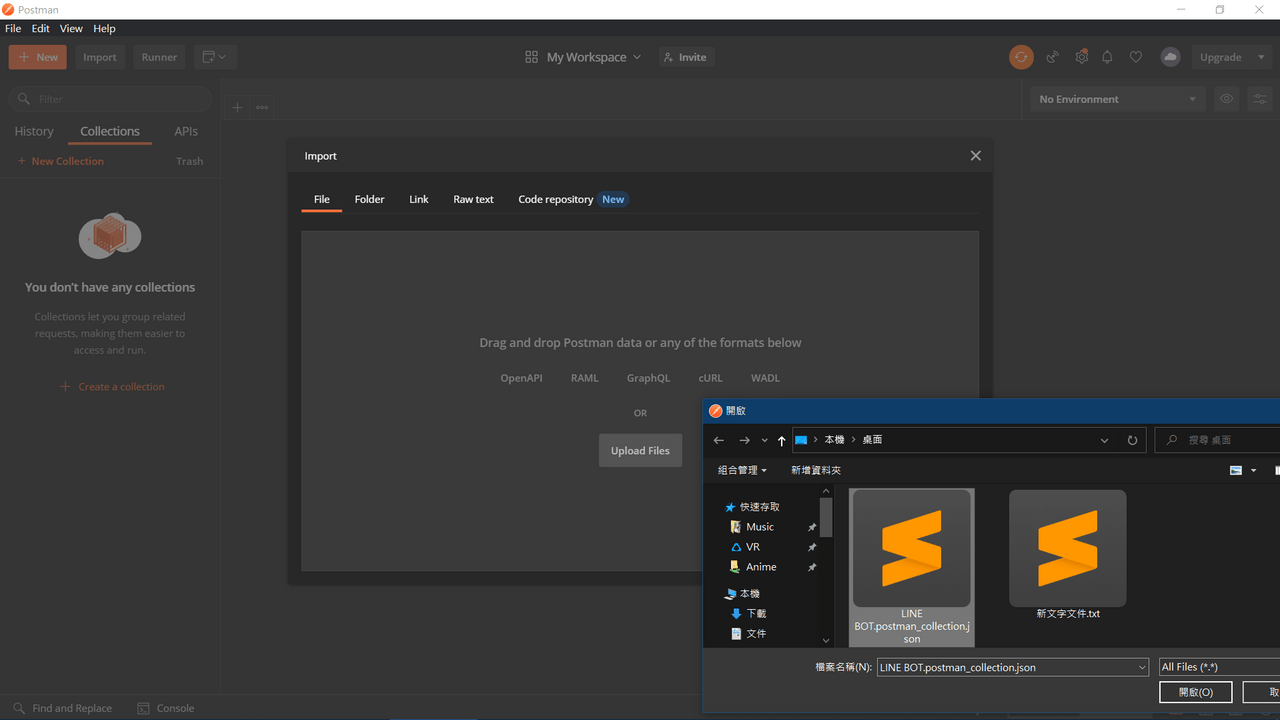Switch to the APIs tab
This screenshot has width=1280, height=720.
(186, 131)
